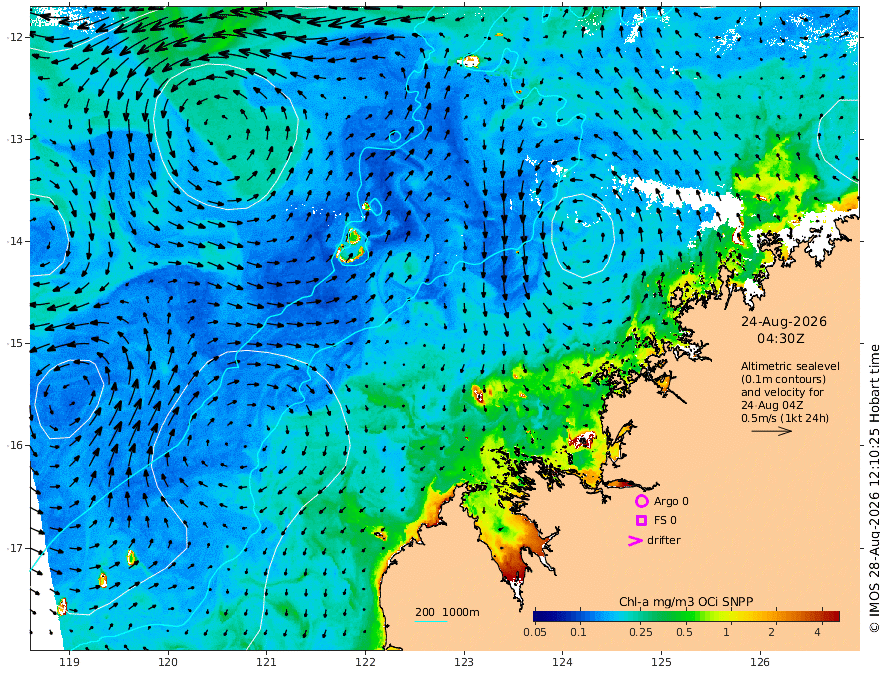Screen dimensions: 880x680
Task: Click the 0.5m/s velocity reference arrow
Action: [x=772, y=431]
